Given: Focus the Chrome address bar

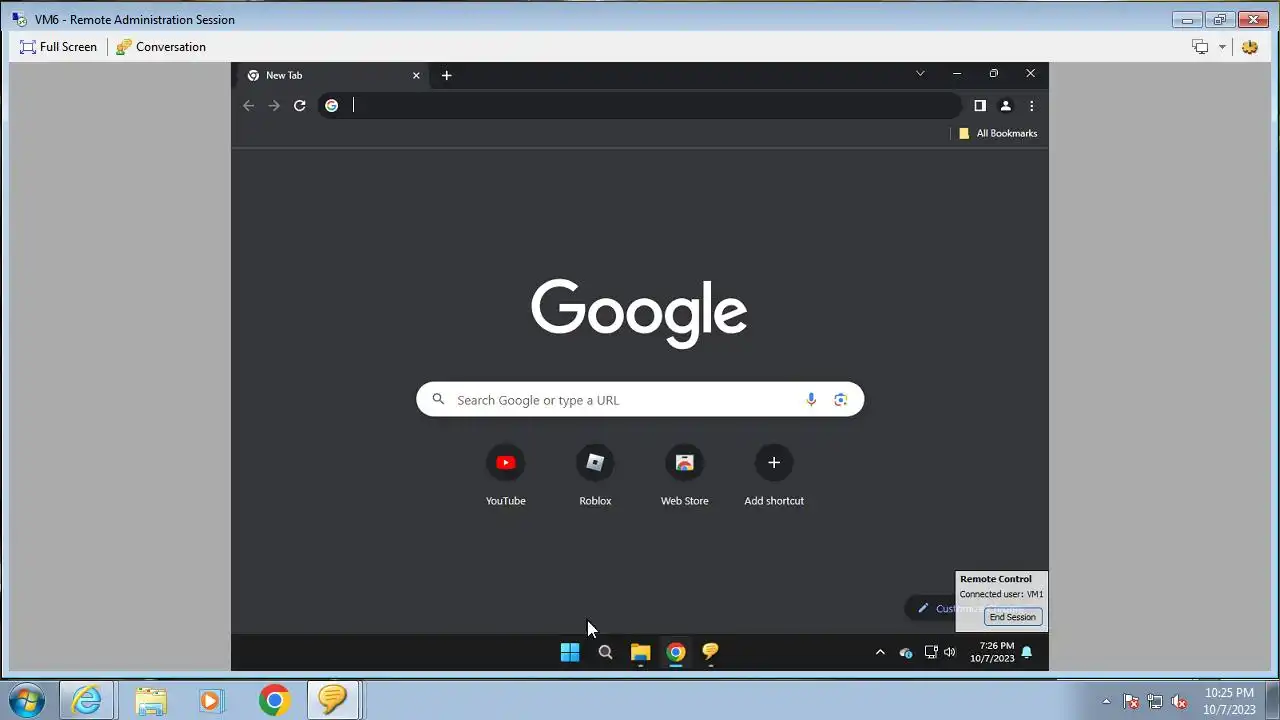Looking at the screenshot, I should pos(640,105).
